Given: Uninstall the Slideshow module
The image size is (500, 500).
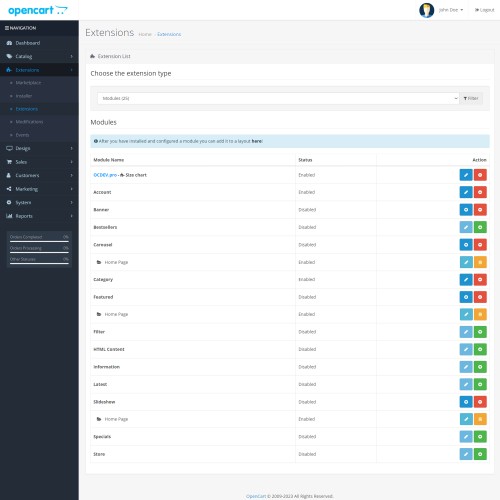Looking at the screenshot, I should (480, 402).
